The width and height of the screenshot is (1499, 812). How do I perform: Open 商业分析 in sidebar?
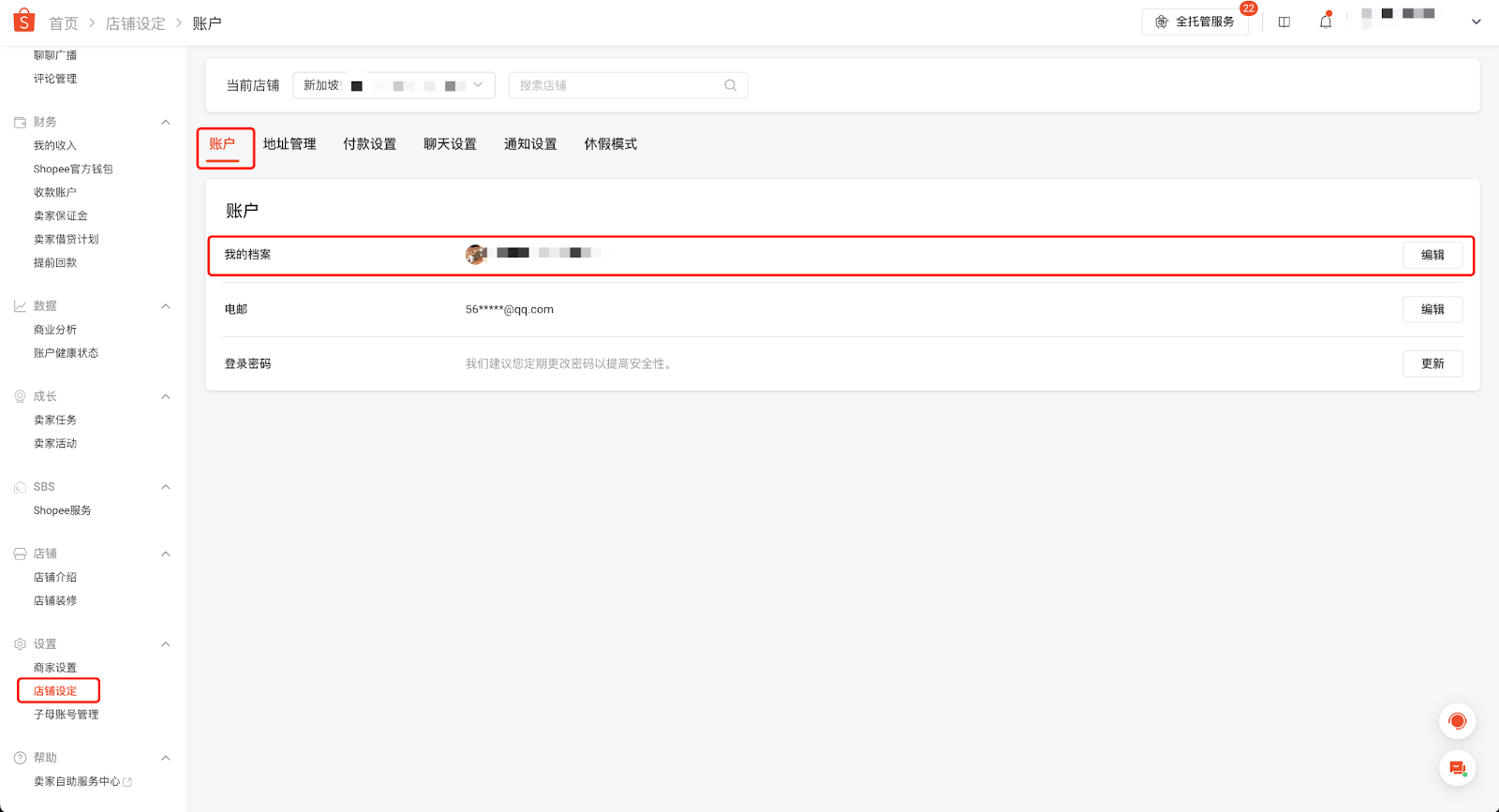(x=55, y=330)
